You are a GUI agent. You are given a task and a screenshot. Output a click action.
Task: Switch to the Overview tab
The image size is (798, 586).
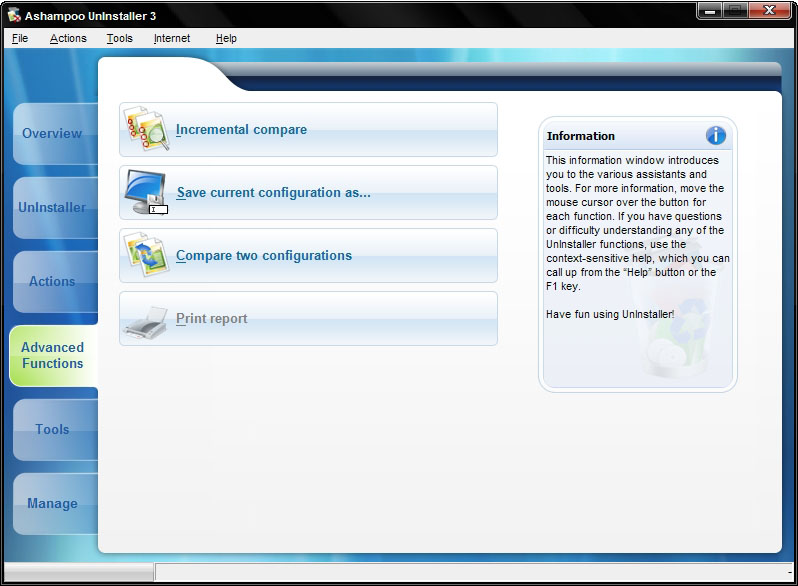tap(55, 133)
